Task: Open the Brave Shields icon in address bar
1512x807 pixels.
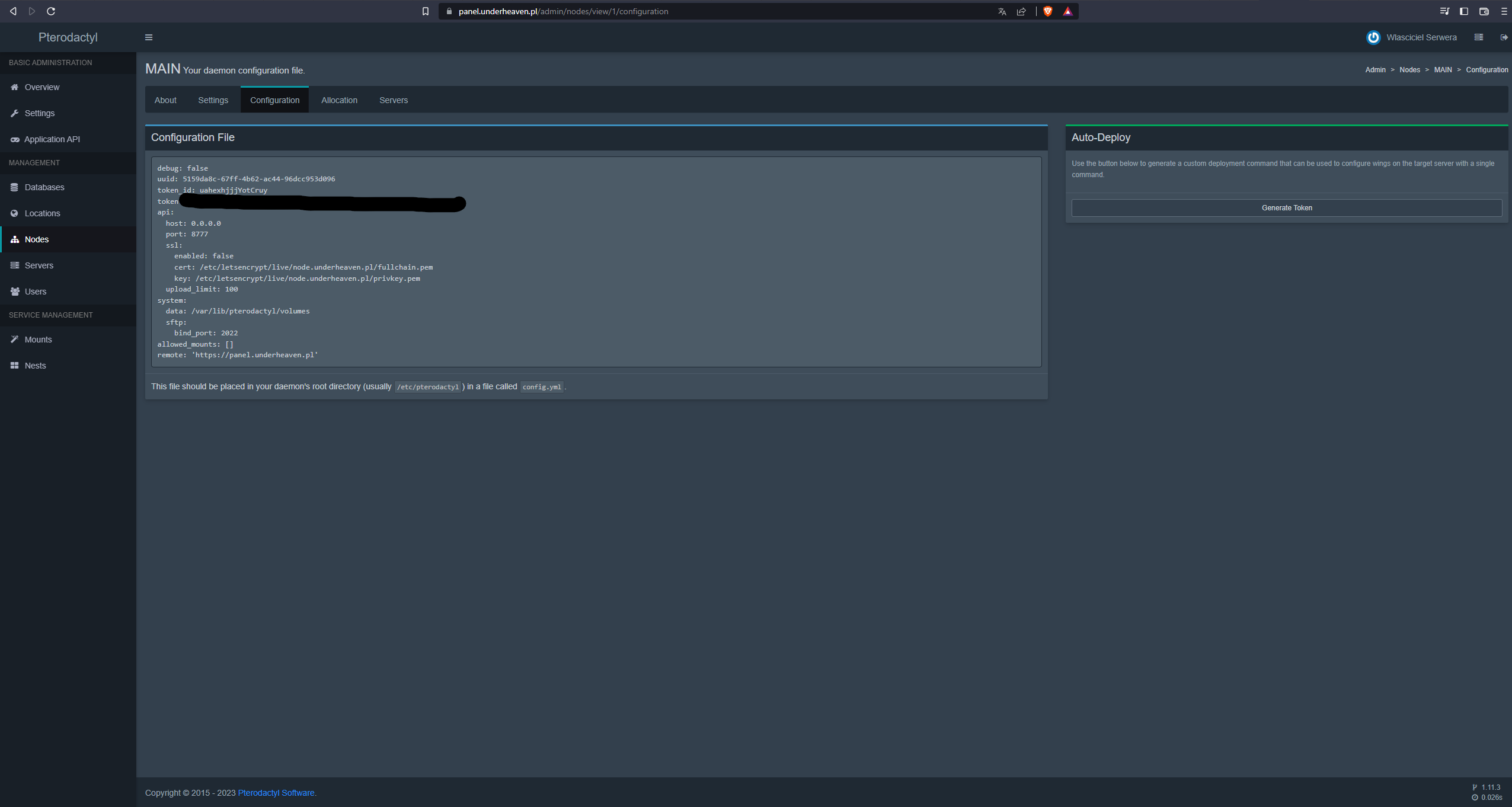Action: [1047, 11]
